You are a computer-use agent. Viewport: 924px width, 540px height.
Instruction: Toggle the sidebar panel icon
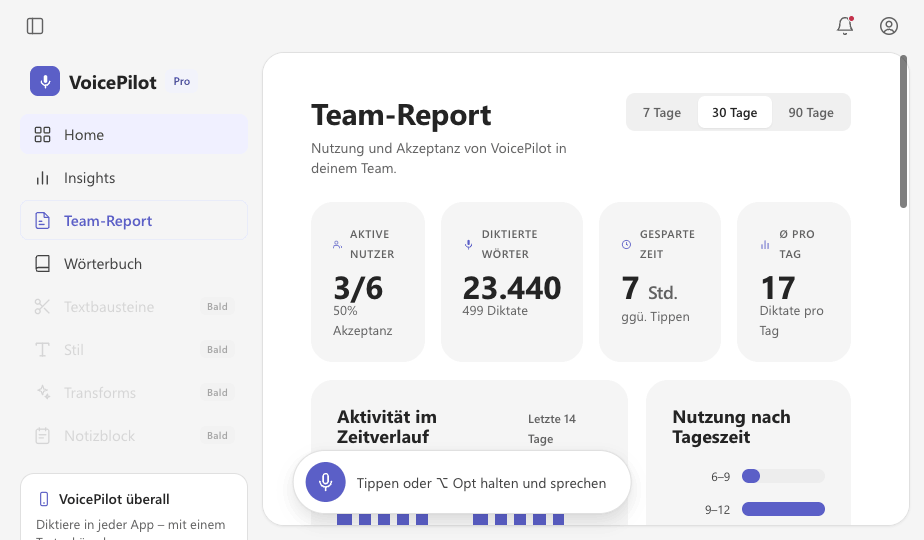(x=35, y=26)
